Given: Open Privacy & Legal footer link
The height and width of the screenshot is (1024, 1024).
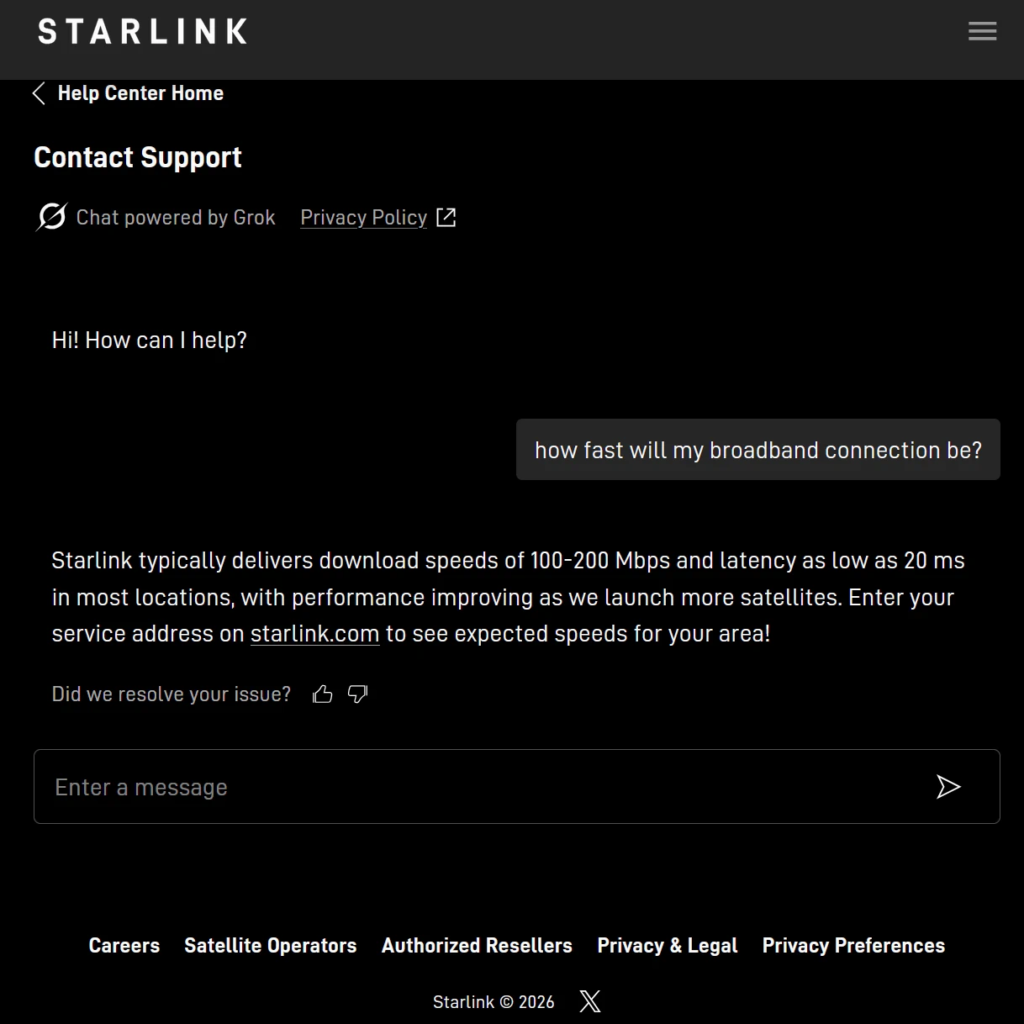Looking at the screenshot, I should pyautogui.click(x=667, y=946).
